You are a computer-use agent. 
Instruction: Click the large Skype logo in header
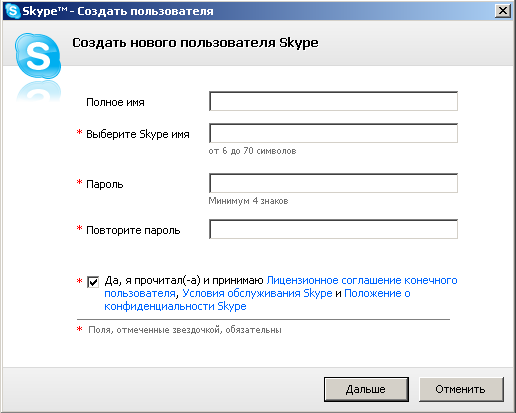[x=38, y=56]
